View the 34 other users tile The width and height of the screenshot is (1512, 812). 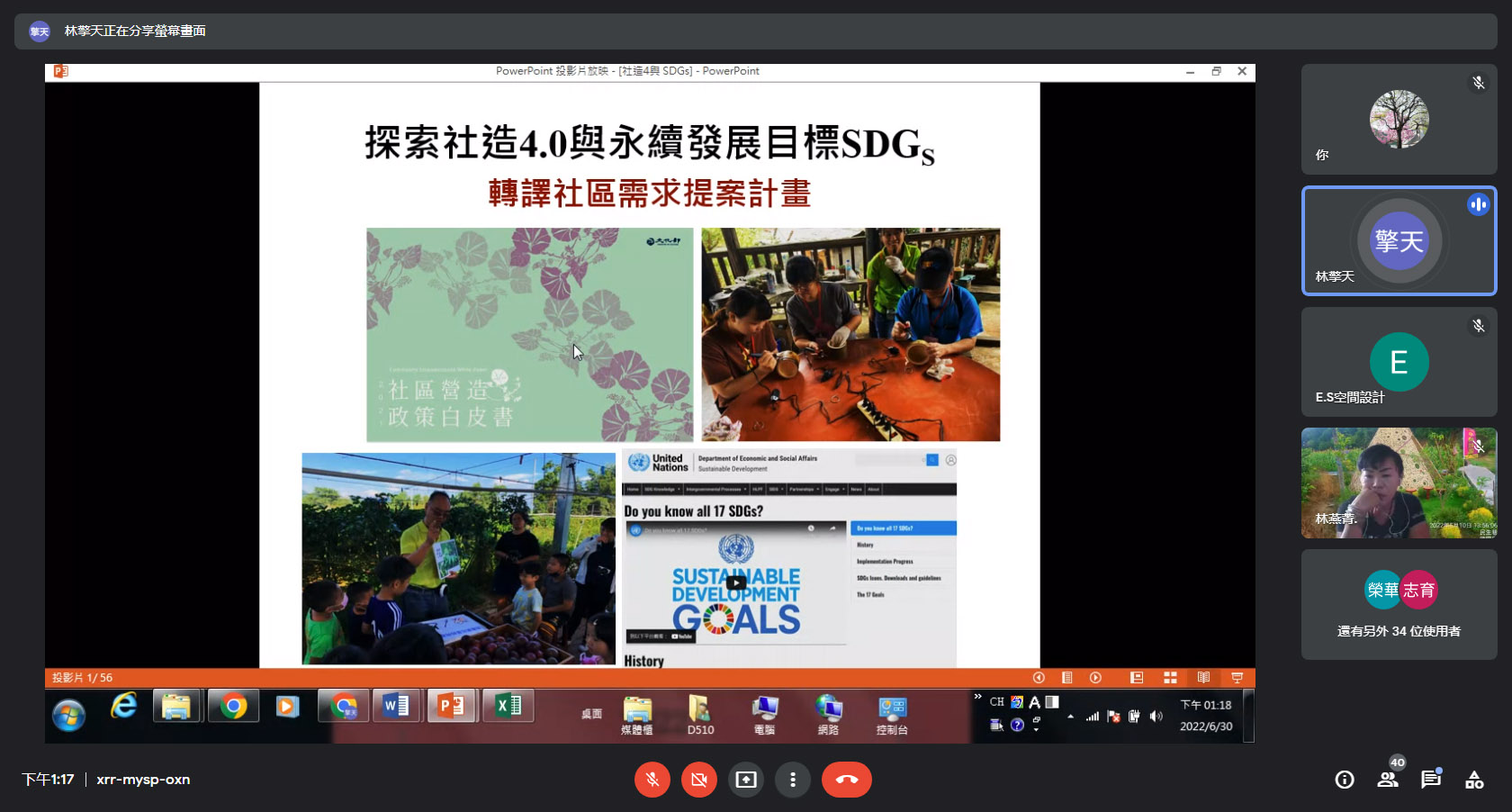pos(1399,605)
